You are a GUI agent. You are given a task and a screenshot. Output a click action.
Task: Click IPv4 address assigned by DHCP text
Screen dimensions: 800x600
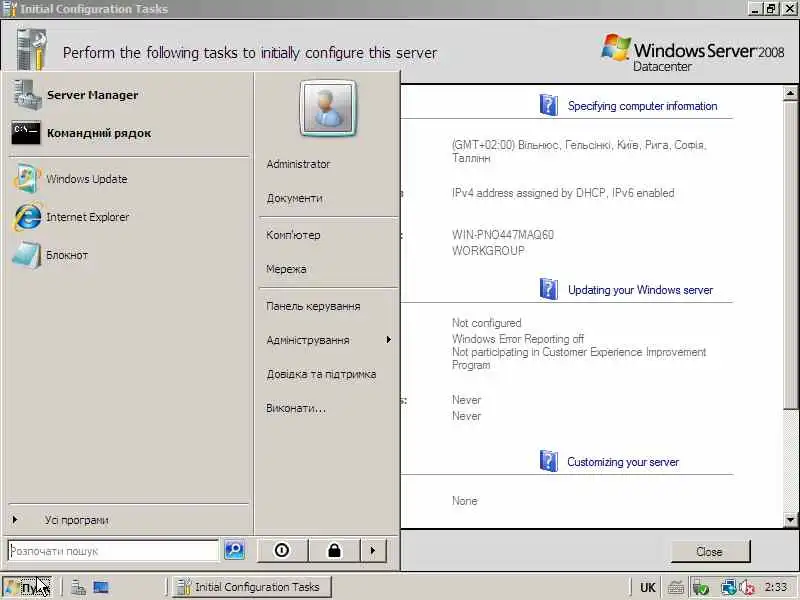point(563,193)
